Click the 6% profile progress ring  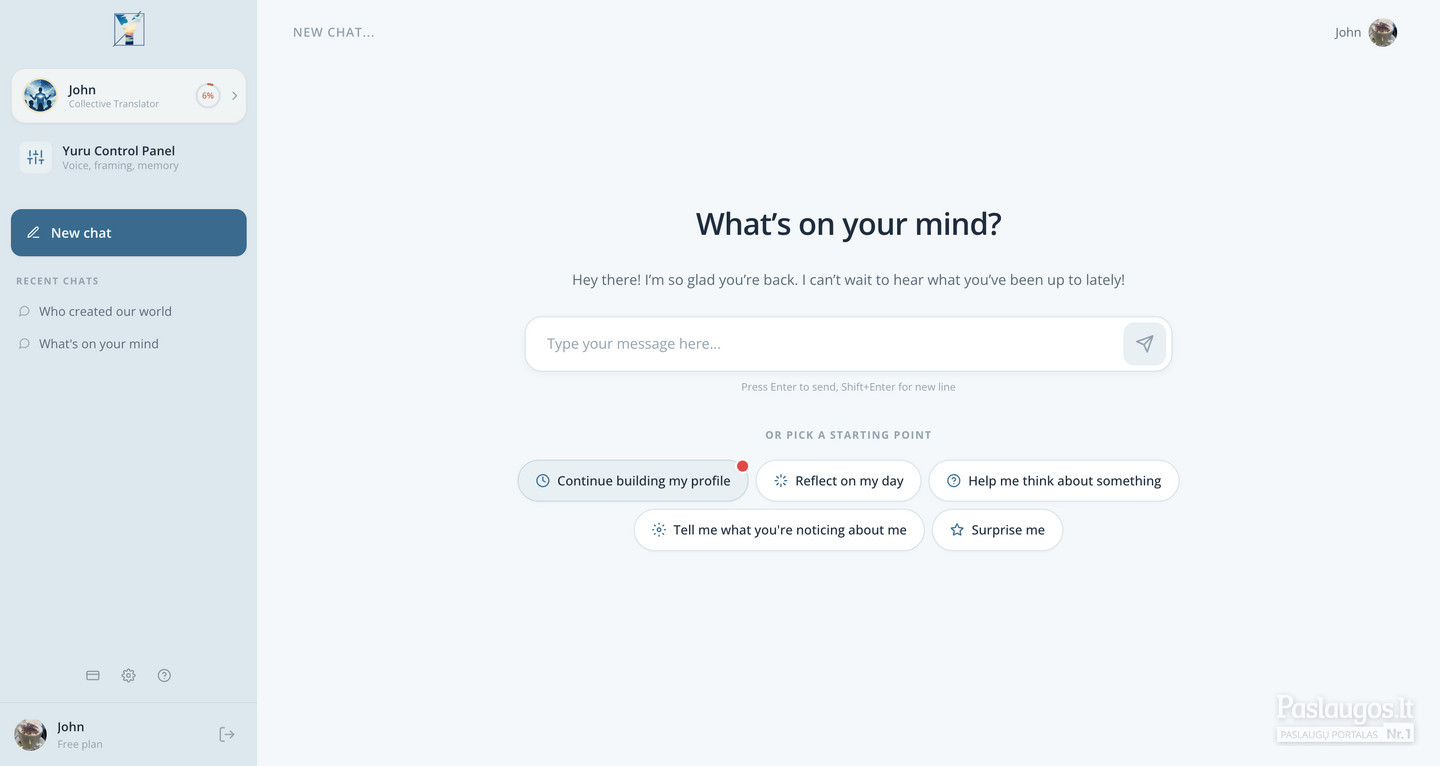pos(208,96)
